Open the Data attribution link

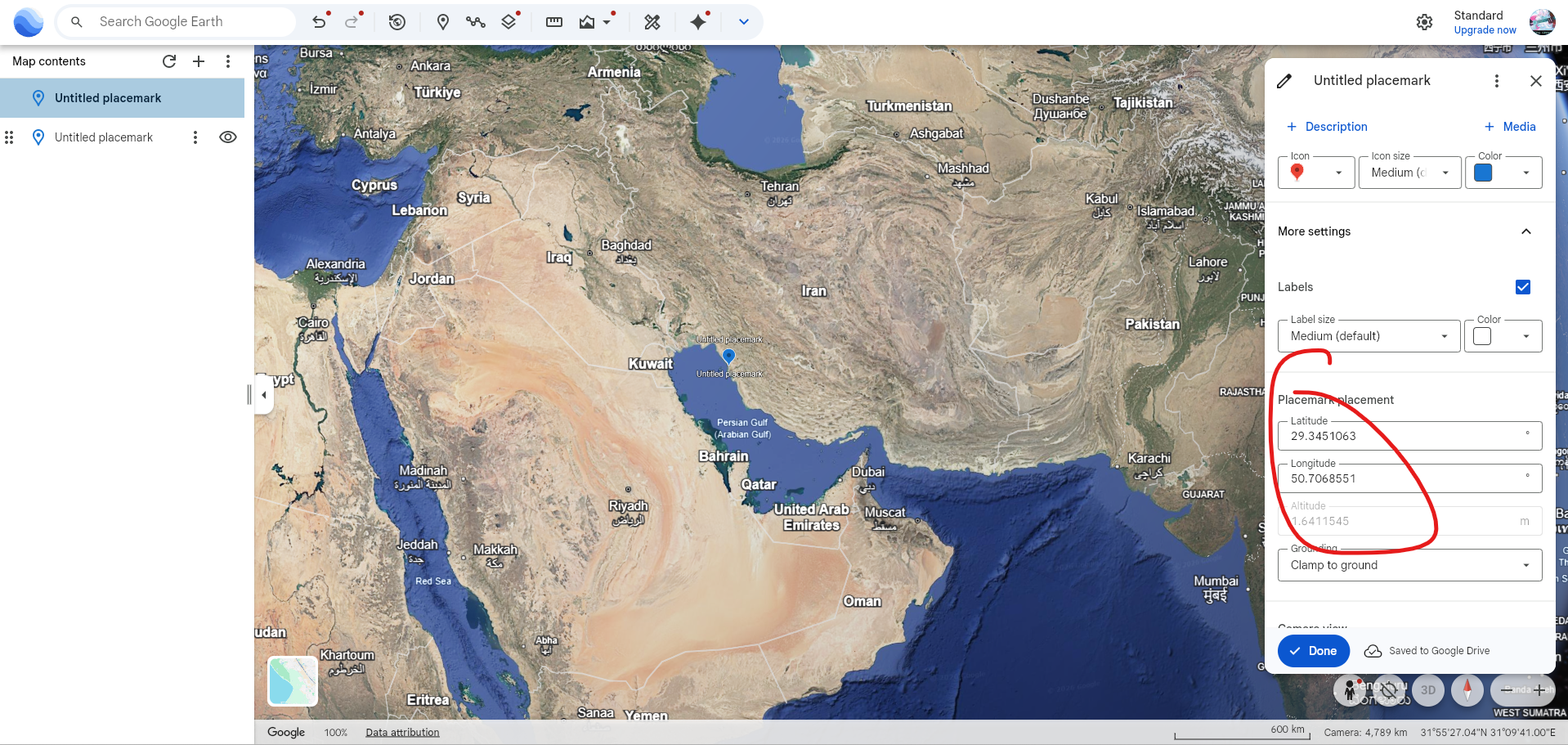tap(402, 733)
